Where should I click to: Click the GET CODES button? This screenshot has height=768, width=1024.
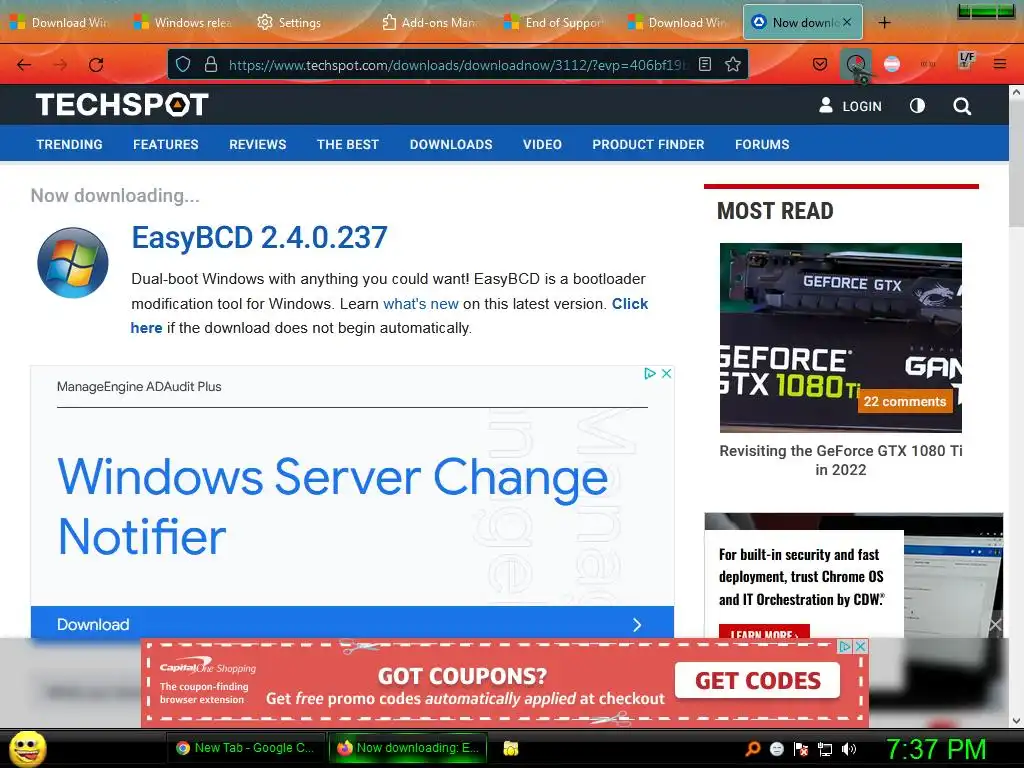click(758, 680)
